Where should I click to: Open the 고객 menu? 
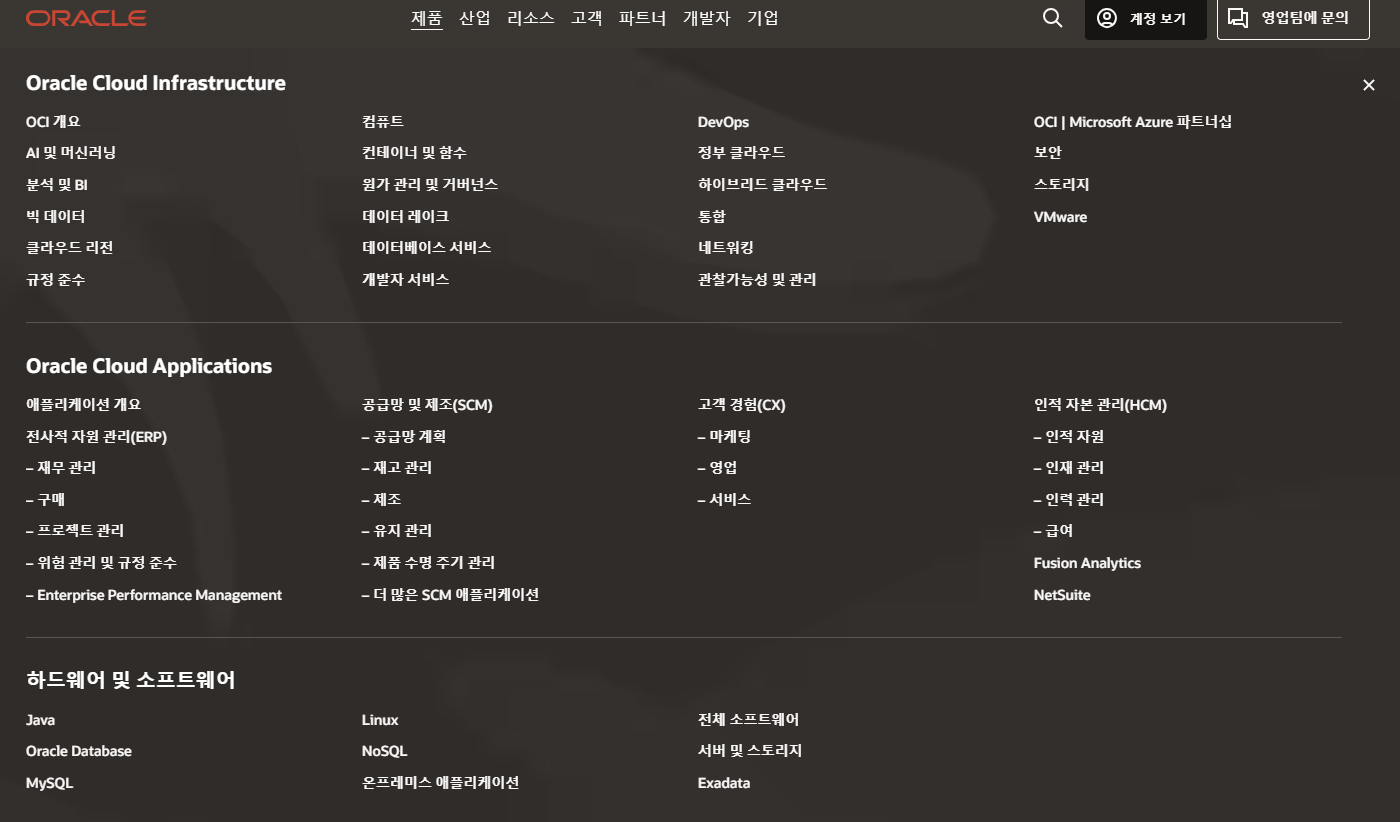point(587,18)
